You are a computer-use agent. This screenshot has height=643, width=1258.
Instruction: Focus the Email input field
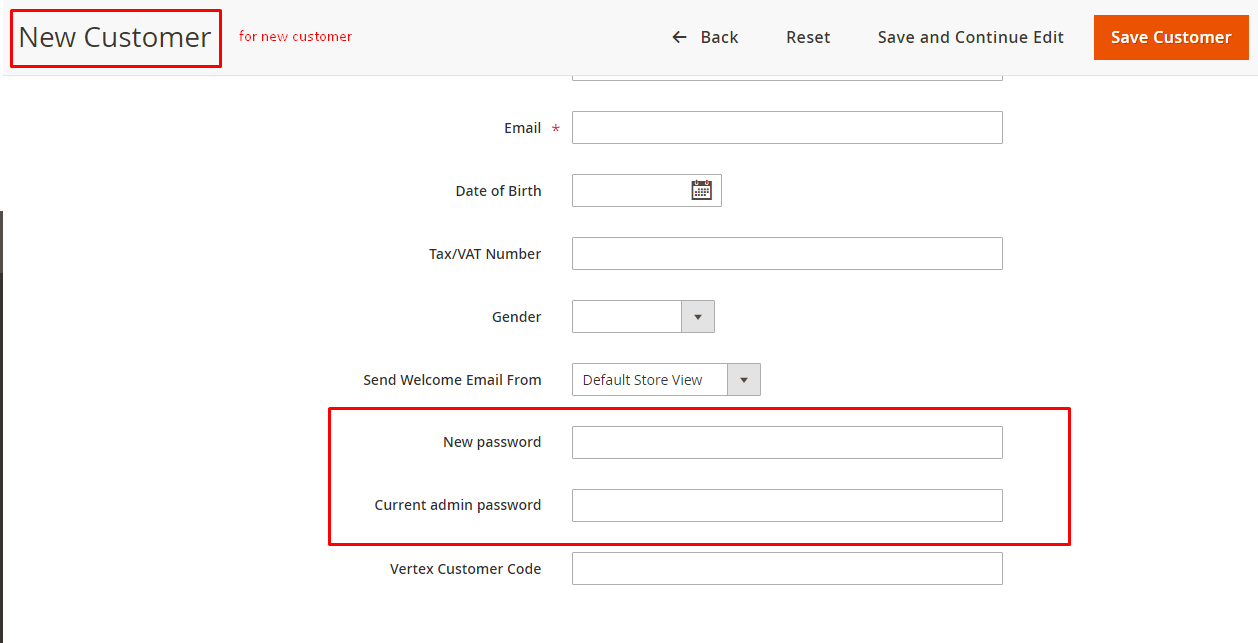click(786, 127)
